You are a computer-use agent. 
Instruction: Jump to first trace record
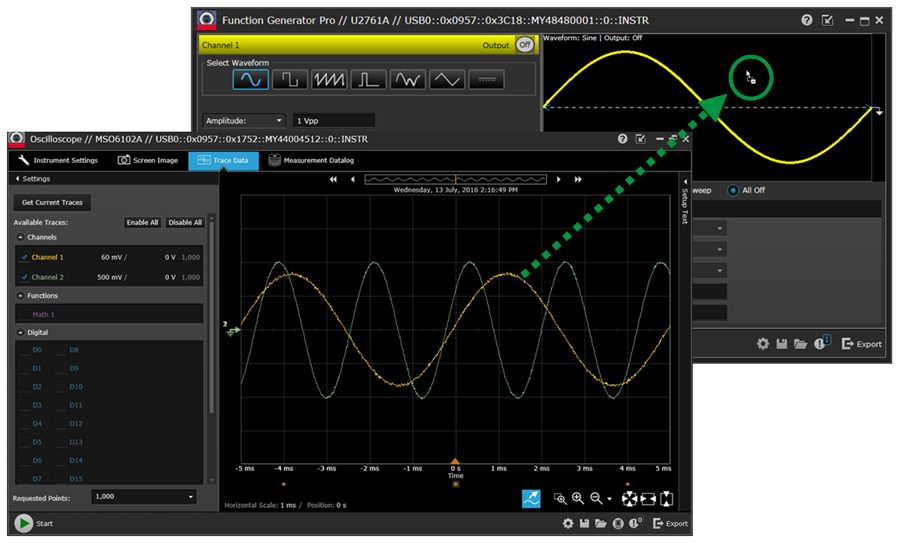[x=333, y=179]
